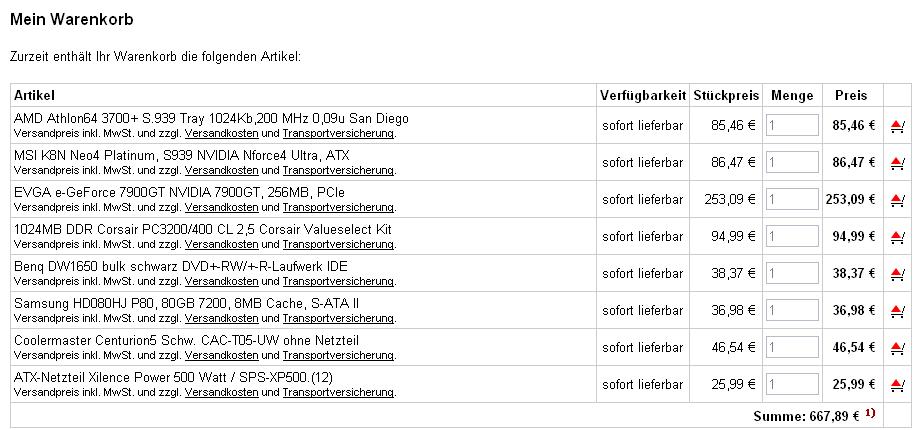The image size is (921, 430).
Task: Remove MSI K8N Neo4 Platinum from cart
Action: [x=897, y=163]
